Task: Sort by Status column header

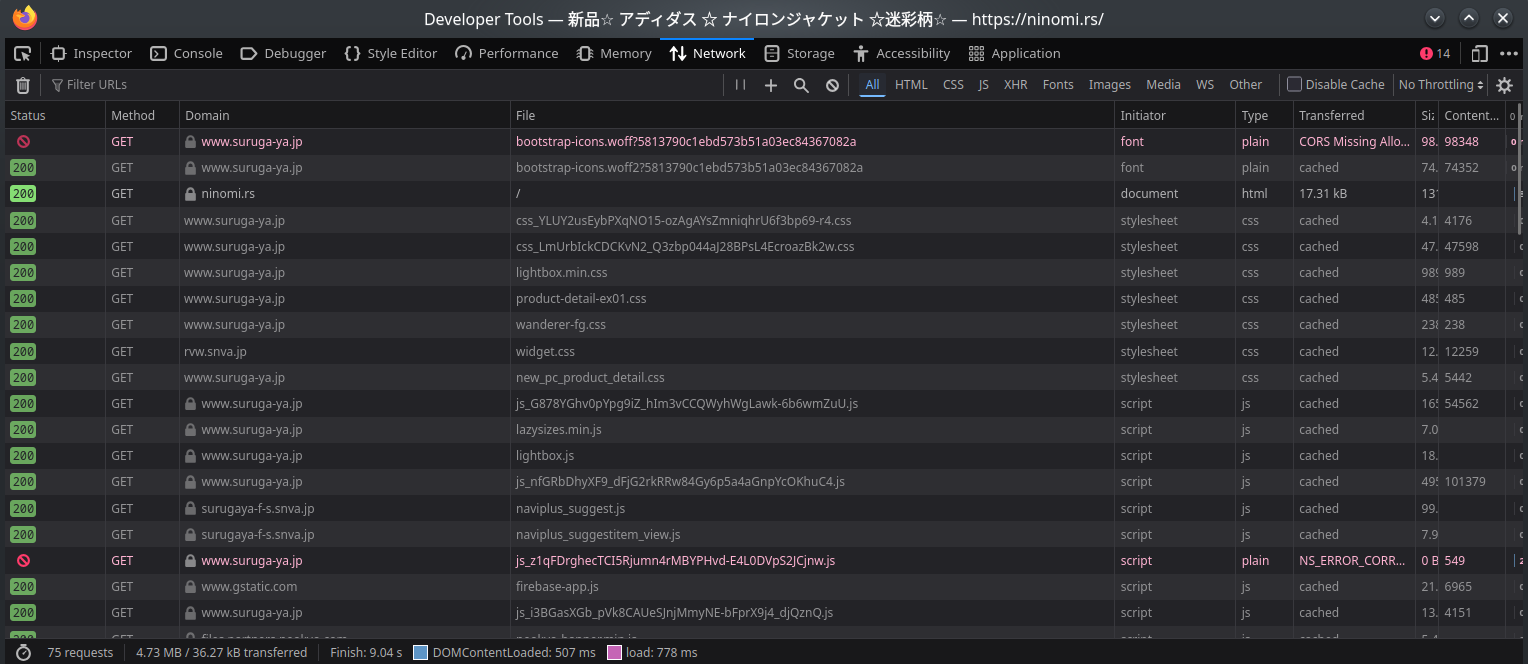Action: pos(55,116)
